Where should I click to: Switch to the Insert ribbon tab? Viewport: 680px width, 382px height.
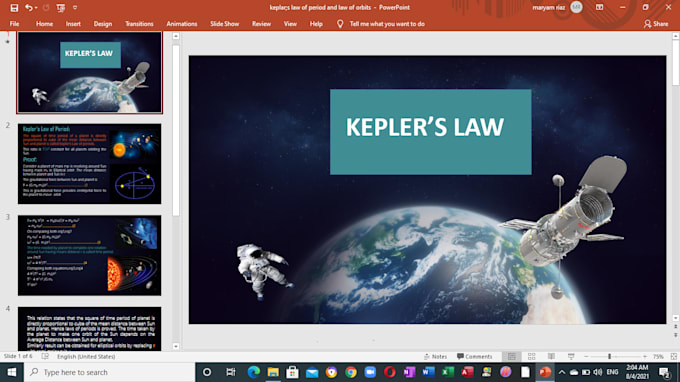click(73, 24)
